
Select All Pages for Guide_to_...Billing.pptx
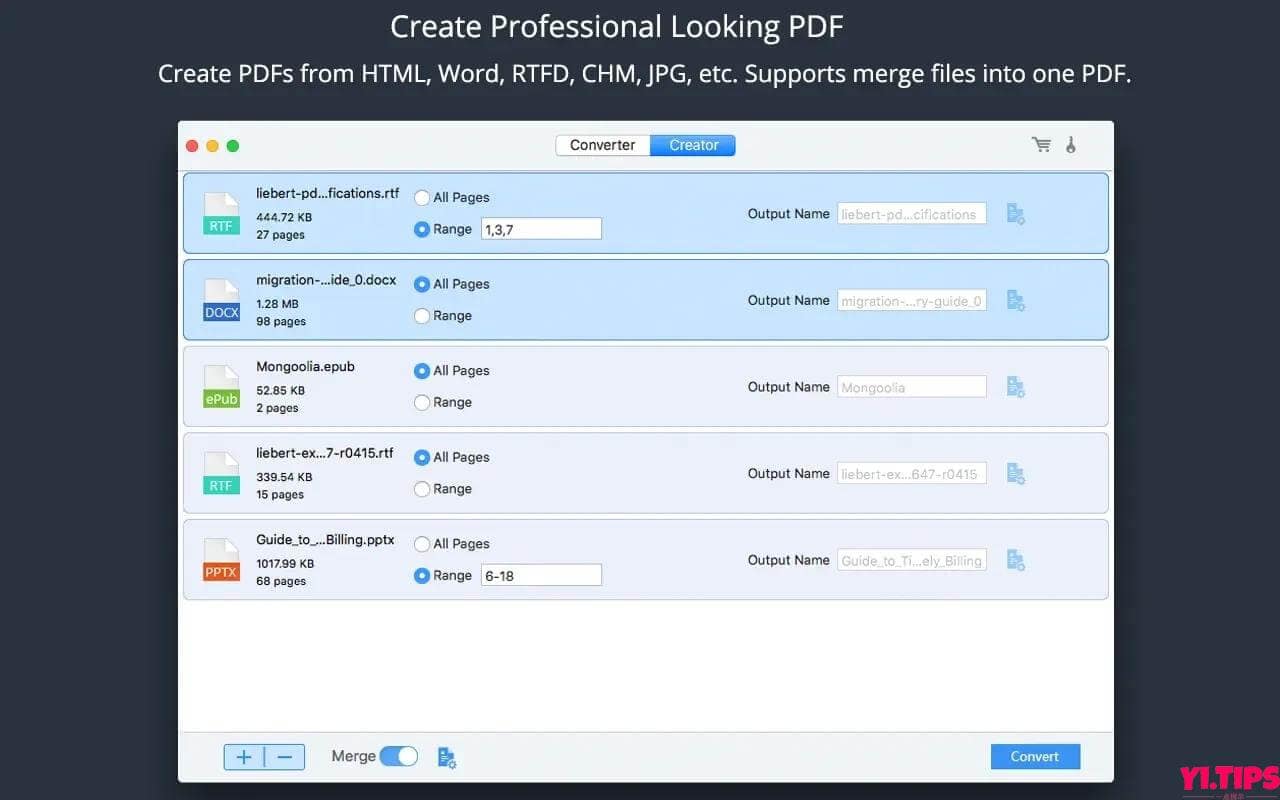click(422, 543)
